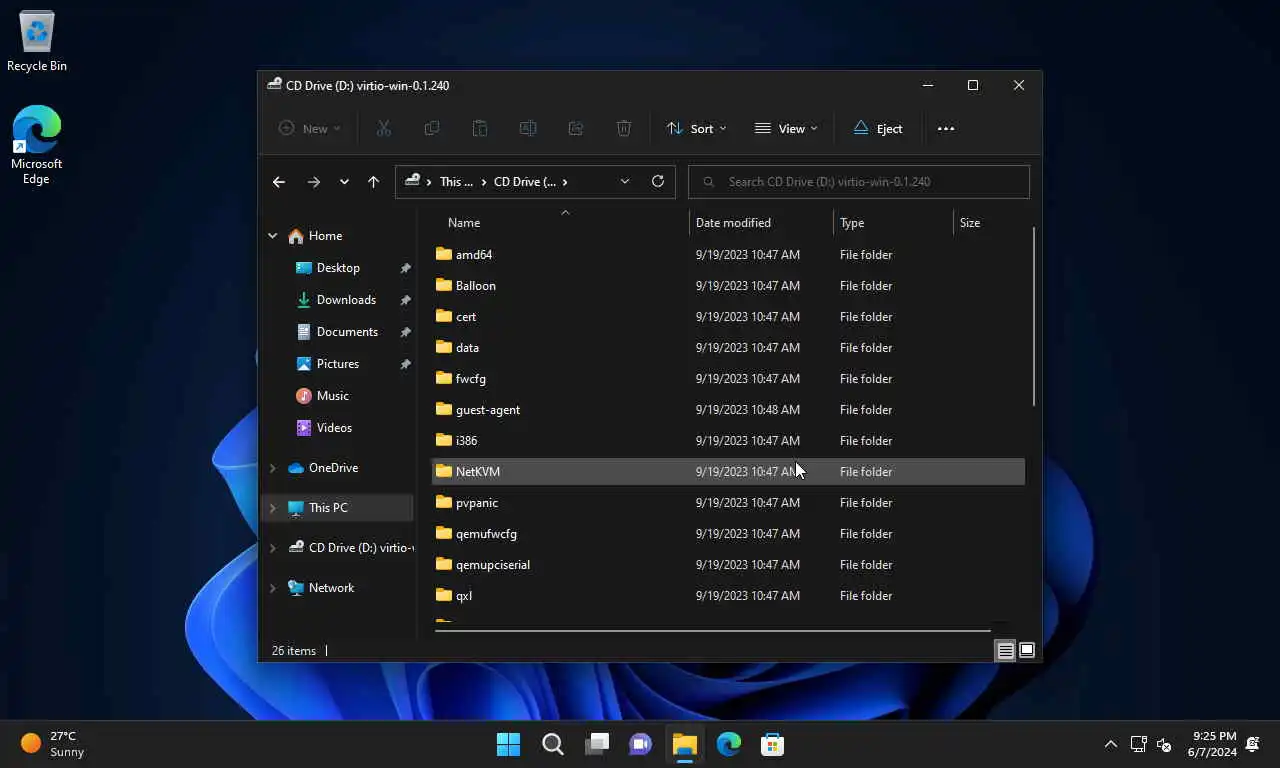Open taskbar Search
This screenshot has height=768, width=1280.
pos(553,744)
